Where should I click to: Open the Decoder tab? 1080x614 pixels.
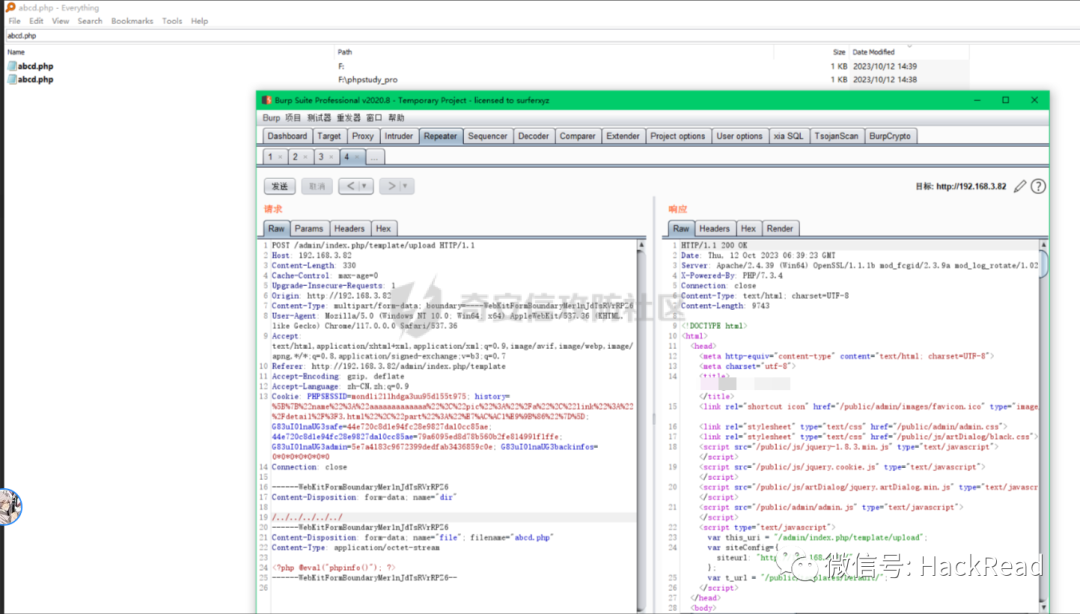[x=533, y=136]
